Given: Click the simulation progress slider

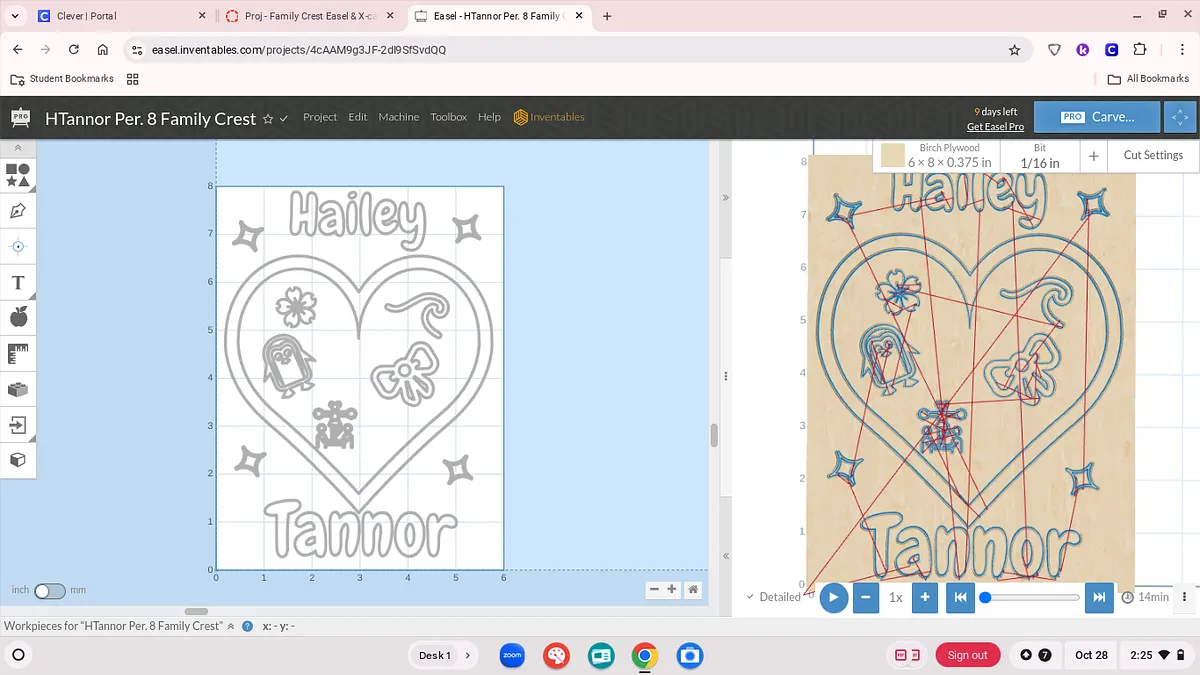Looking at the screenshot, I should point(1032,597).
